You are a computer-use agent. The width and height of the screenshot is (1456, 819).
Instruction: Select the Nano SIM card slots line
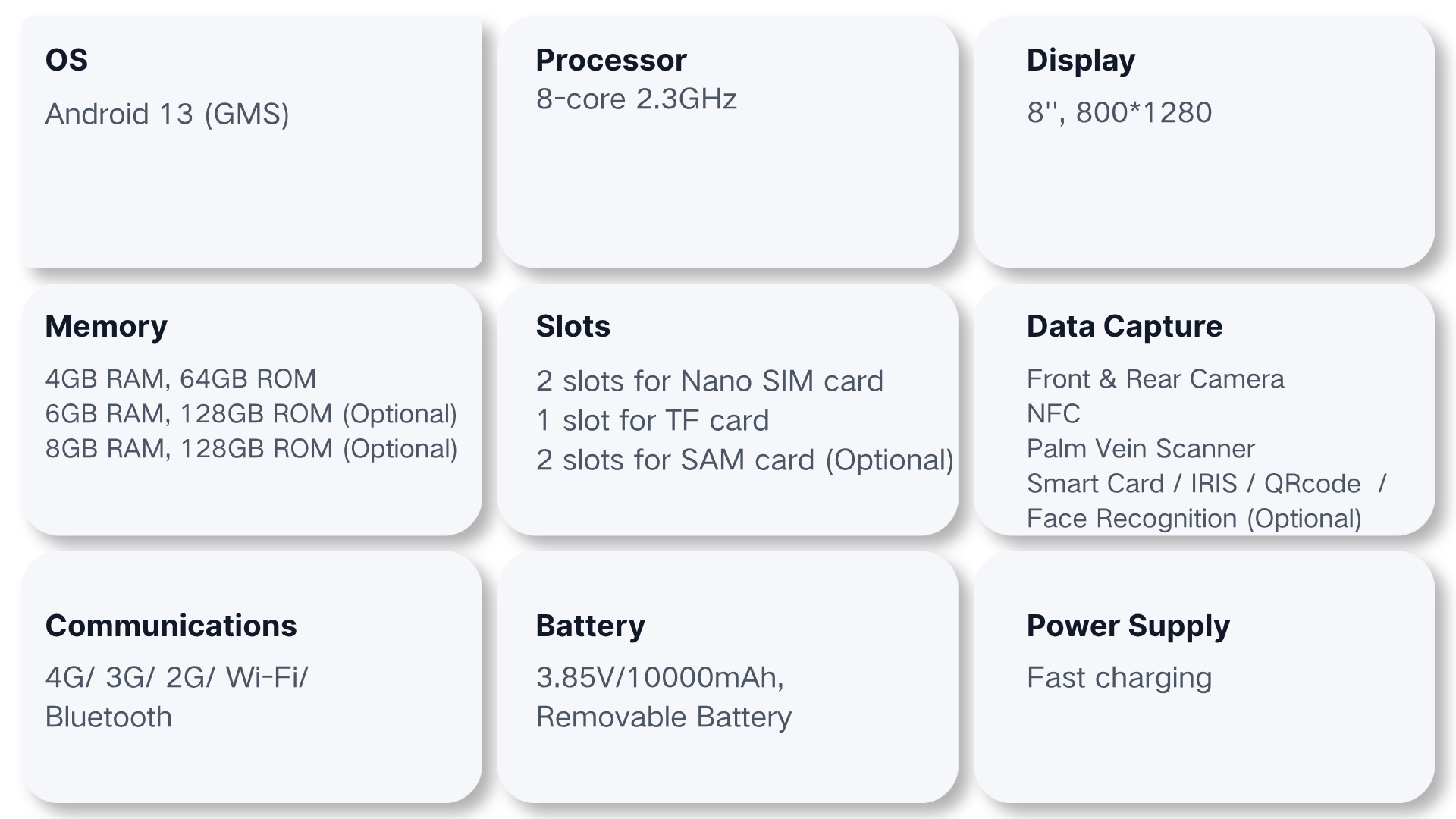[709, 381]
